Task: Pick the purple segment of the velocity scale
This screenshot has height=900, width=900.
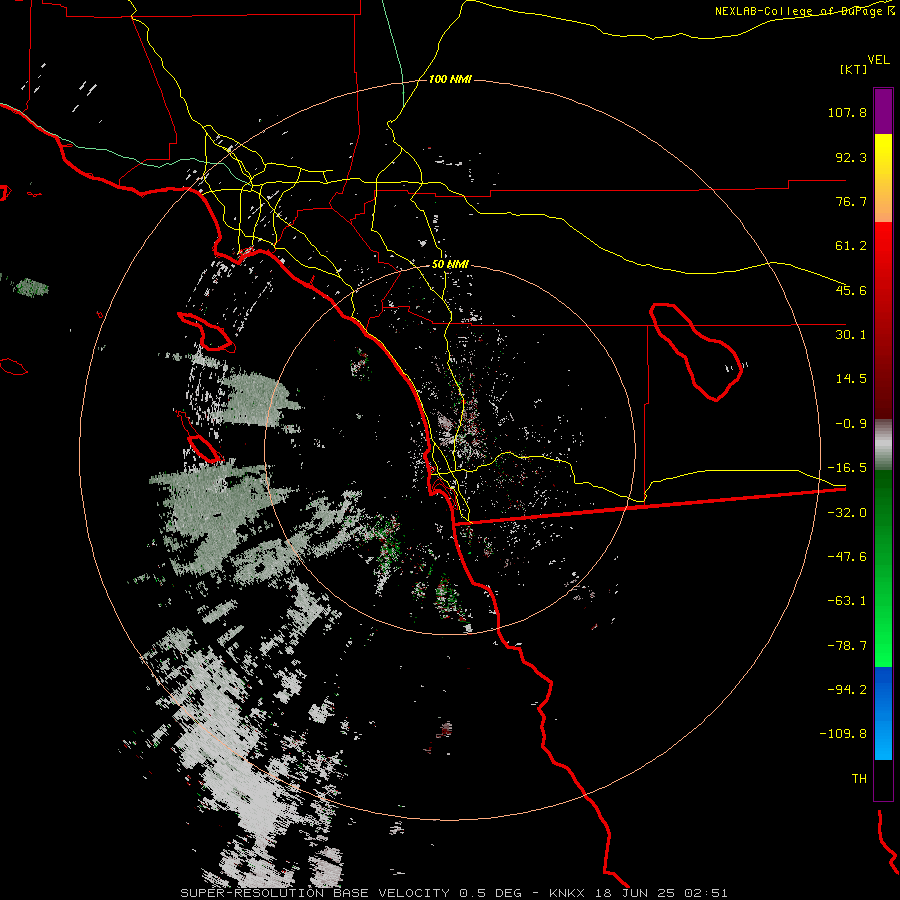Action: click(x=883, y=111)
